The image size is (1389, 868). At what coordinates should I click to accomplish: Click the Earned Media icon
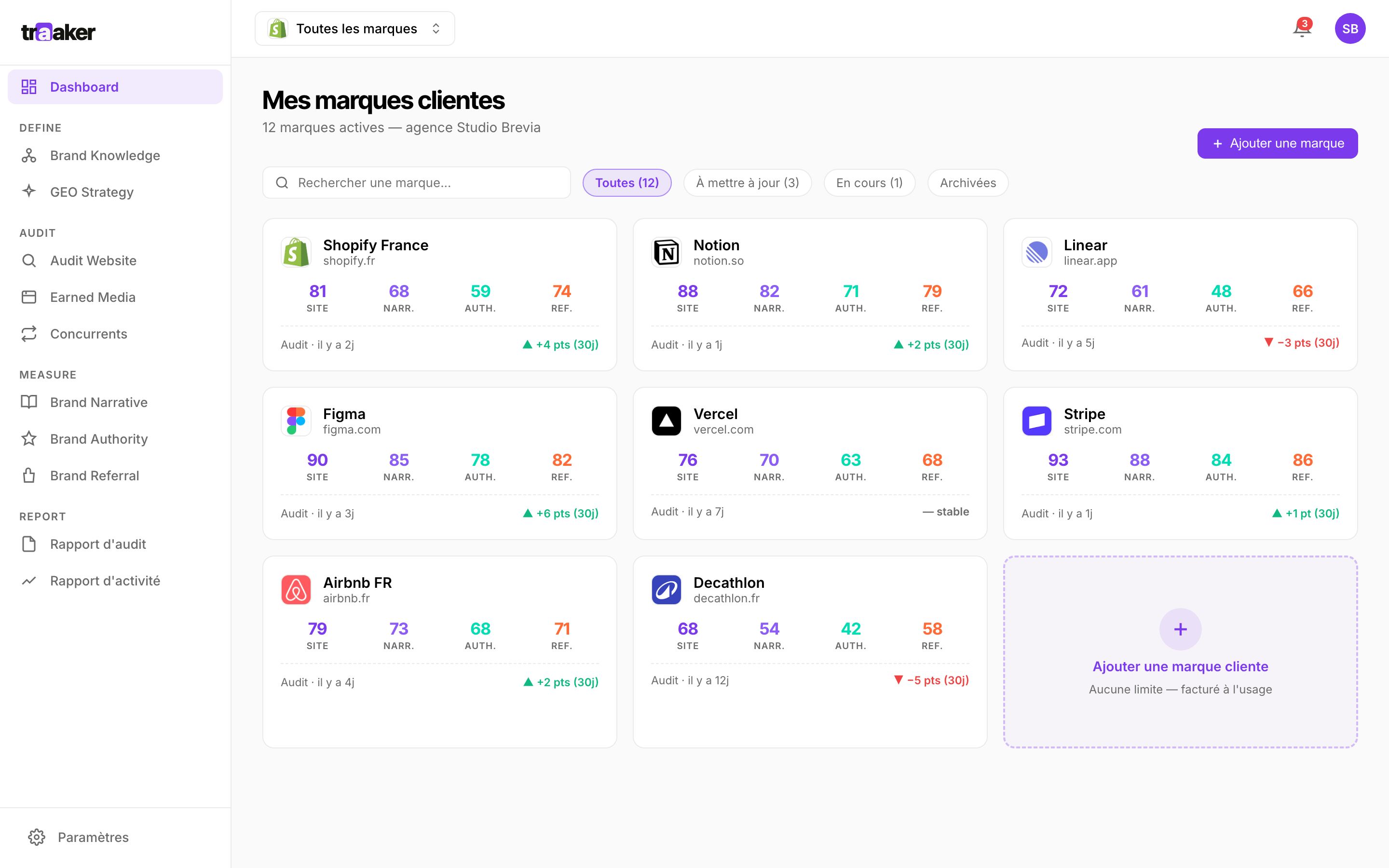(x=29, y=297)
